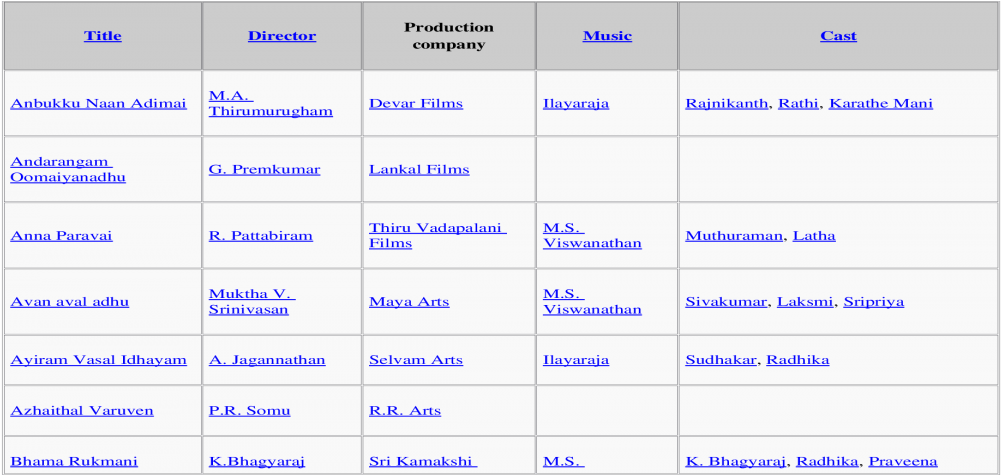The height and width of the screenshot is (475, 1001).
Task: Open the Title column header link
Action: [x=103, y=36]
